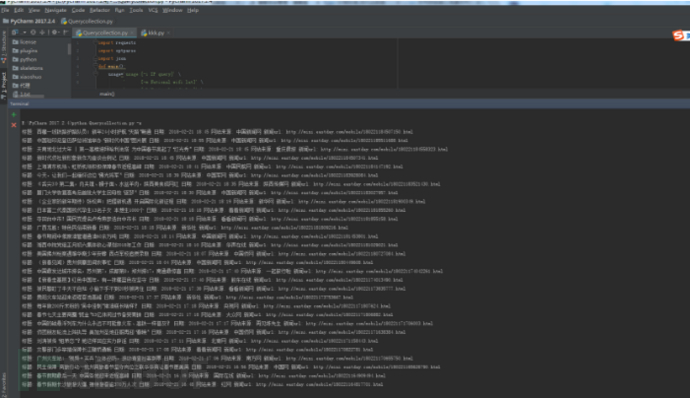The image size is (690, 398).
Task: Open the Edit menu
Action: pos(19,10)
